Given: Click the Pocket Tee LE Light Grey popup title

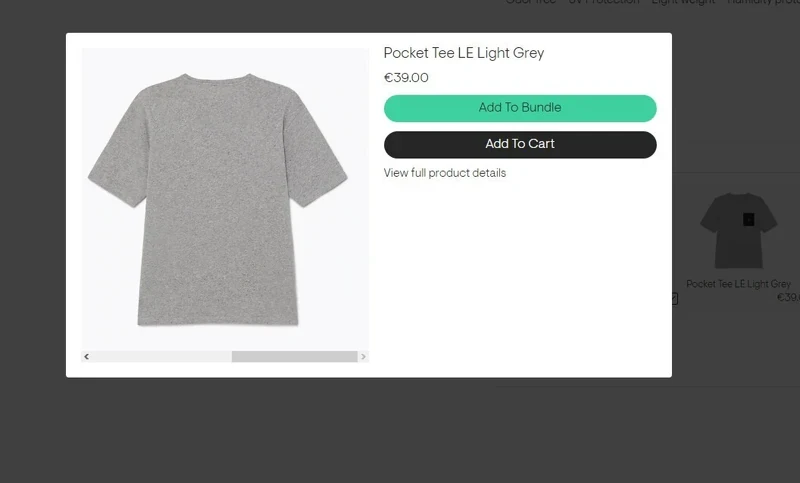Looking at the screenshot, I should click(464, 53).
